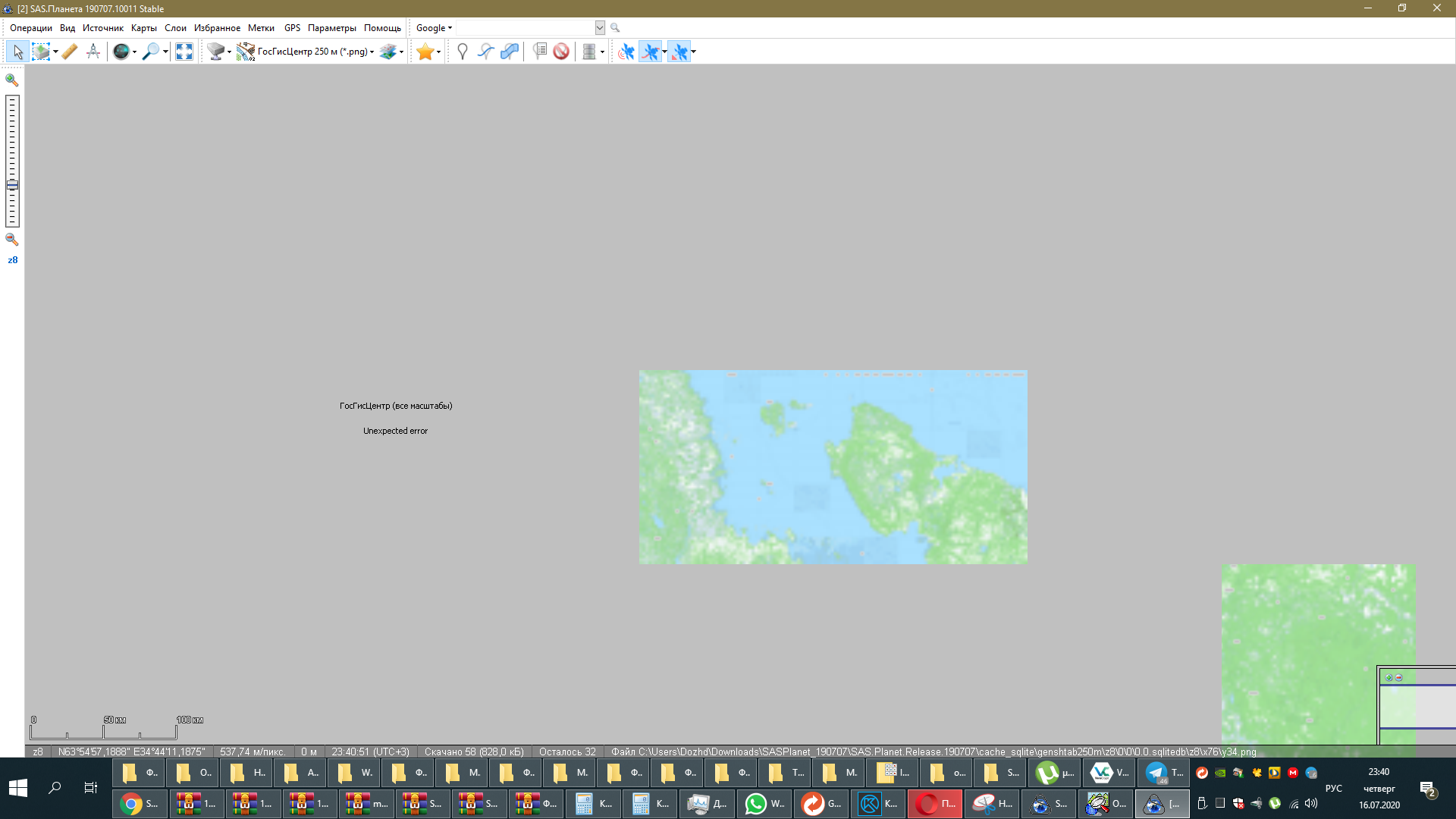Toggle hide all placemarks red icon
The image size is (1456, 819).
561,52
